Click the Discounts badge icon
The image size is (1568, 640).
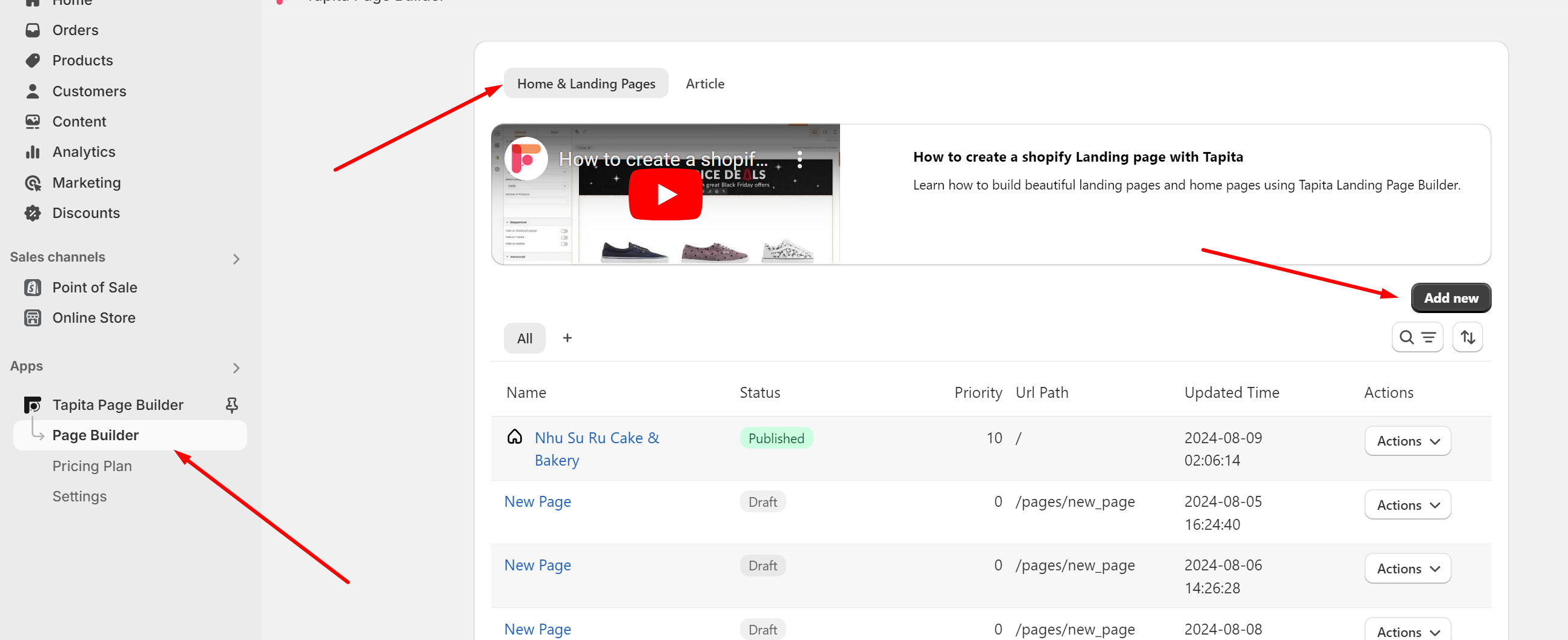(33, 213)
